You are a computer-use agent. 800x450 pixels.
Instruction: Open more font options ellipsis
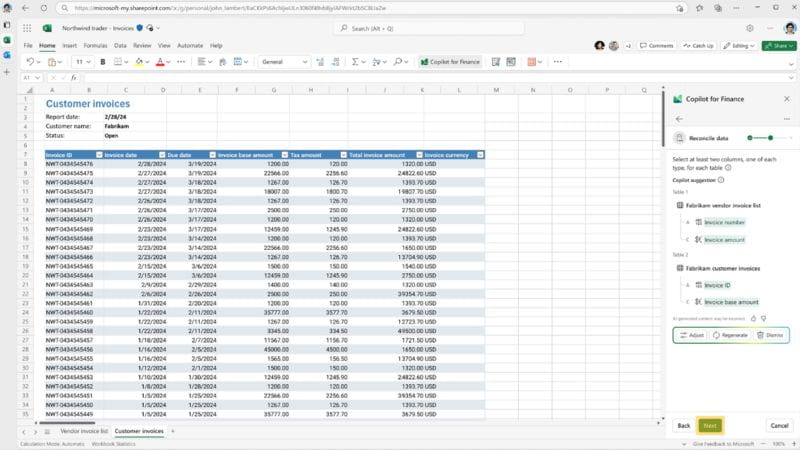click(x=181, y=62)
